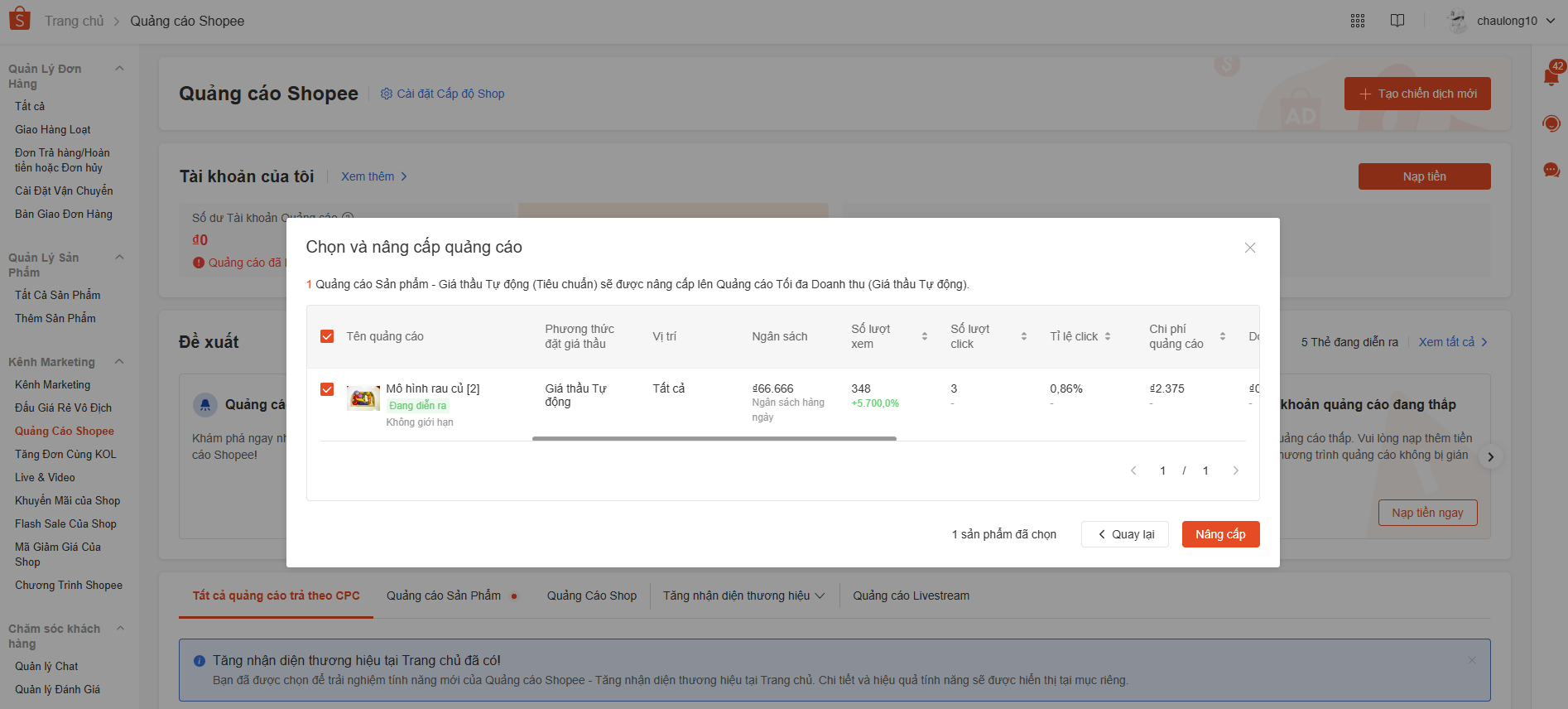Open Tăng Đơn Cùng KOL sidebar item
The width and height of the screenshot is (1568, 709).
pyautogui.click(x=65, y=454)
